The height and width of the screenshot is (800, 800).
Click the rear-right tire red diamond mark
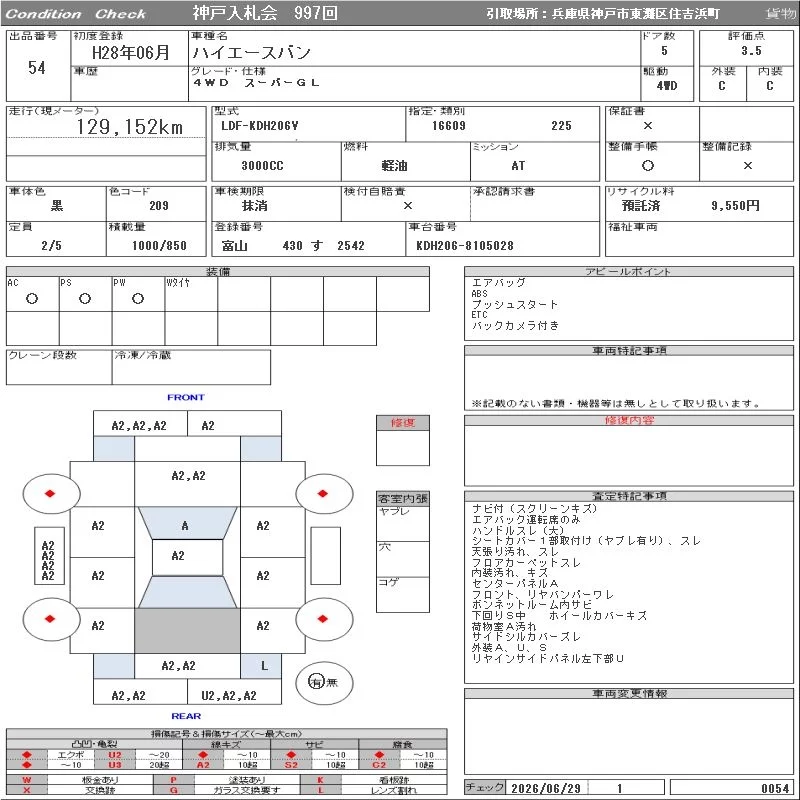tap(322, 619)
